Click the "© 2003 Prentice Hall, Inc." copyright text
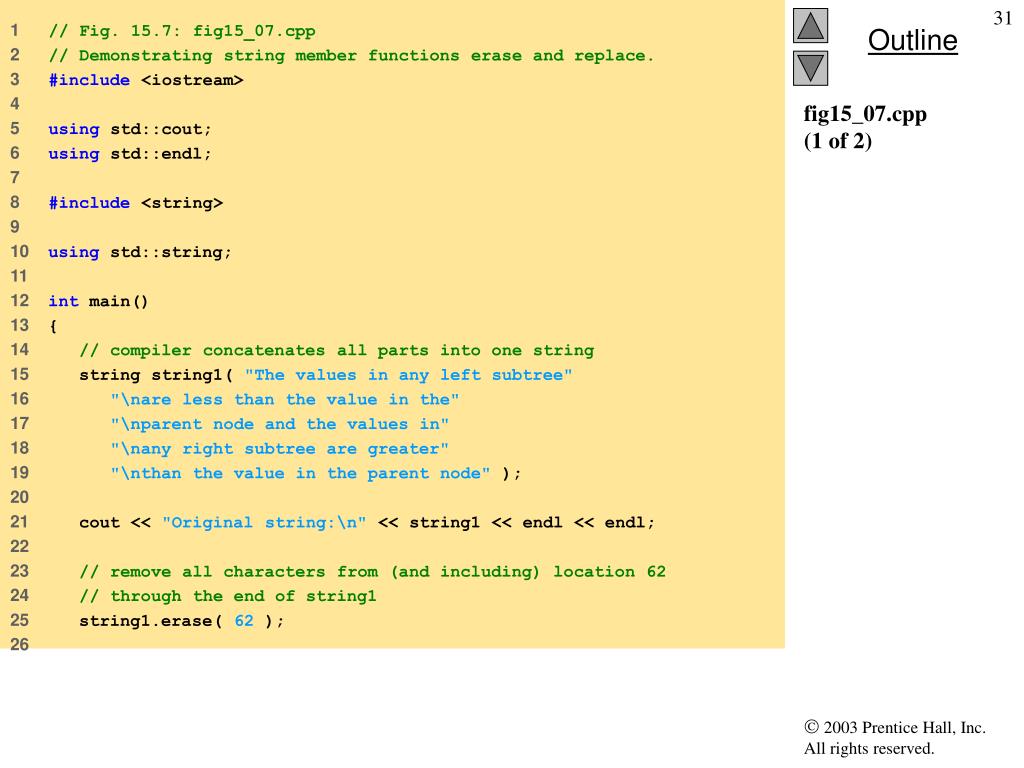 coord(895,728)
